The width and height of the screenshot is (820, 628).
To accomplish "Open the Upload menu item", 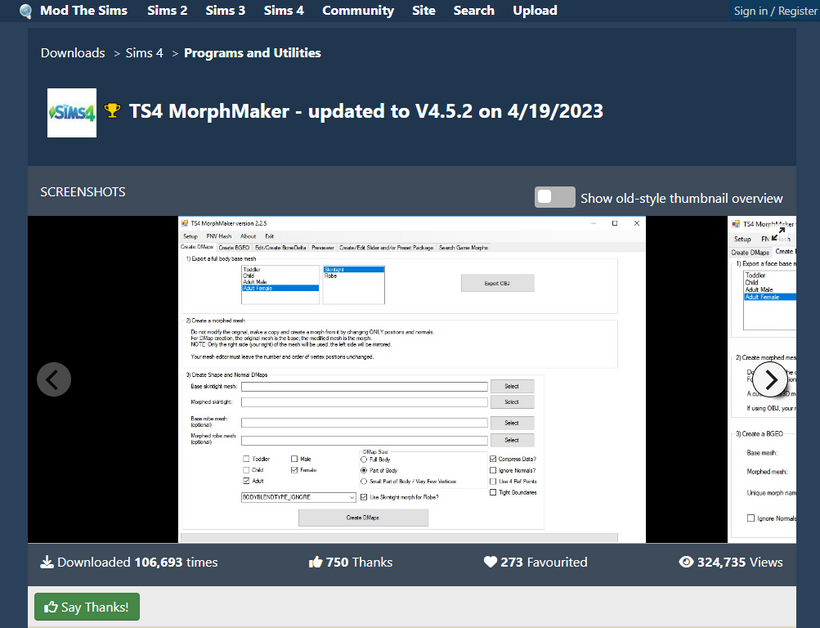I will tap(535, 11).
